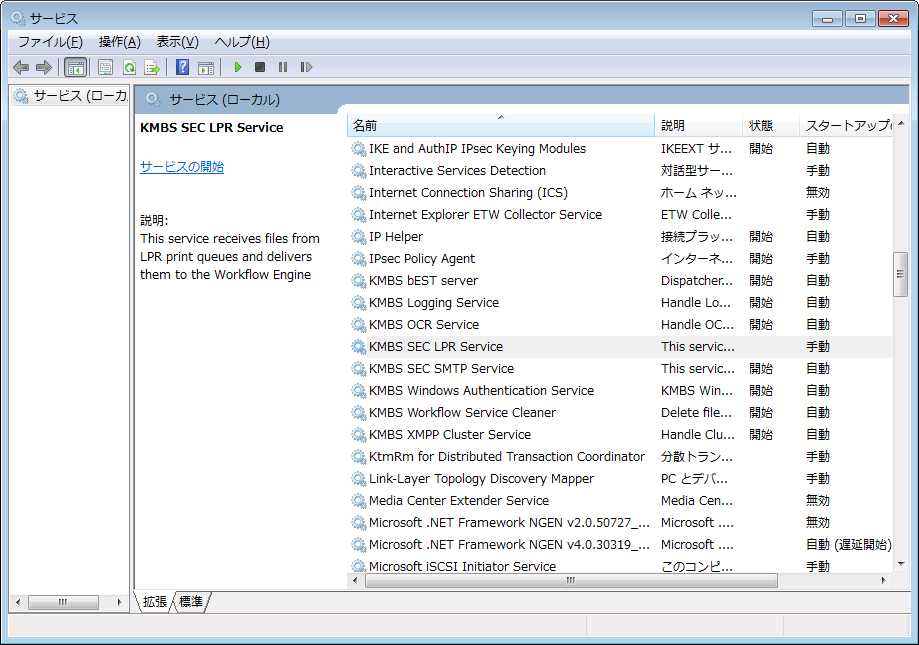
Task: Stop the service with square icon
Action: [x=260, y=67]
